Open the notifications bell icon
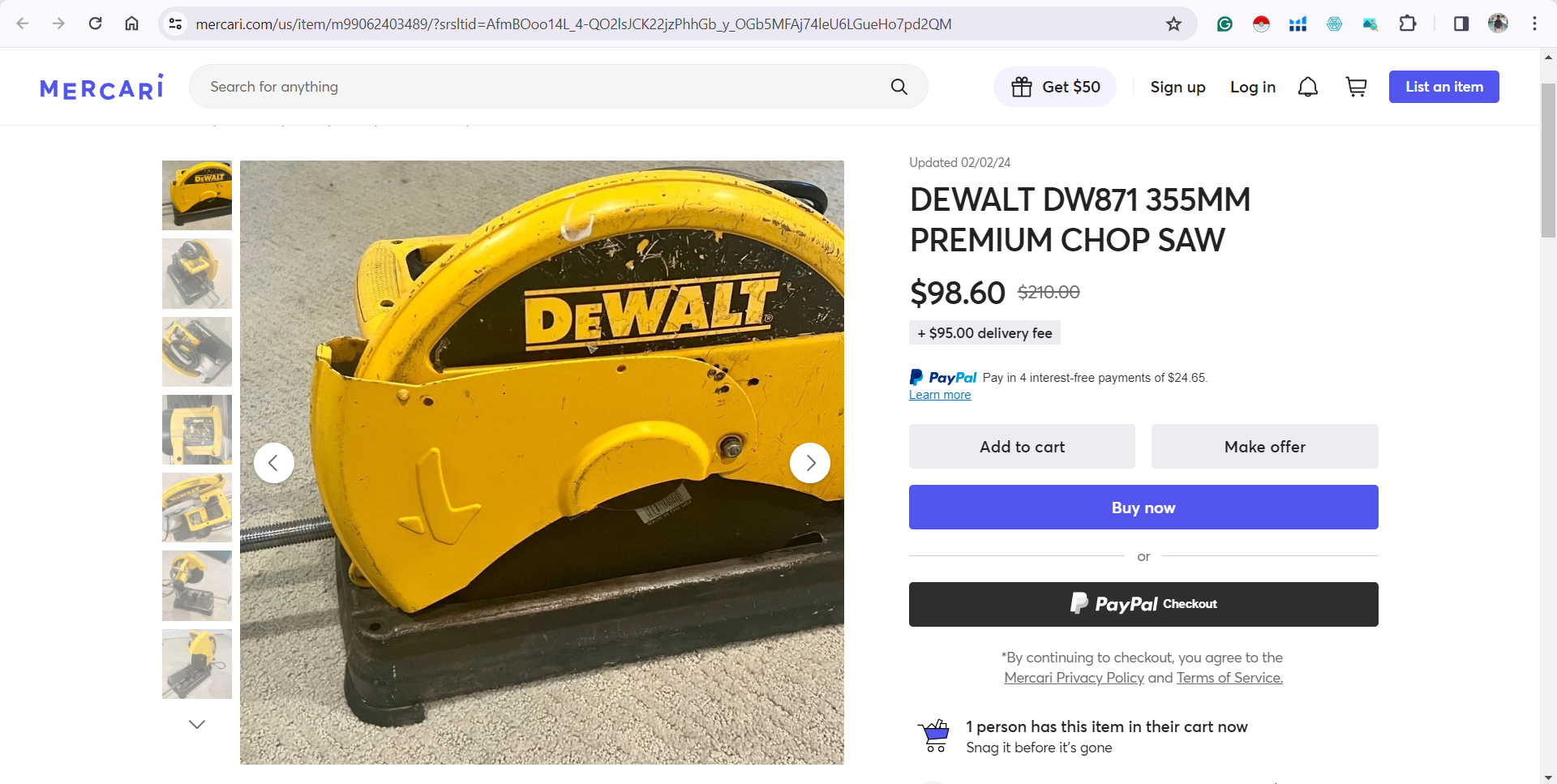 (x=1308, y=87)
